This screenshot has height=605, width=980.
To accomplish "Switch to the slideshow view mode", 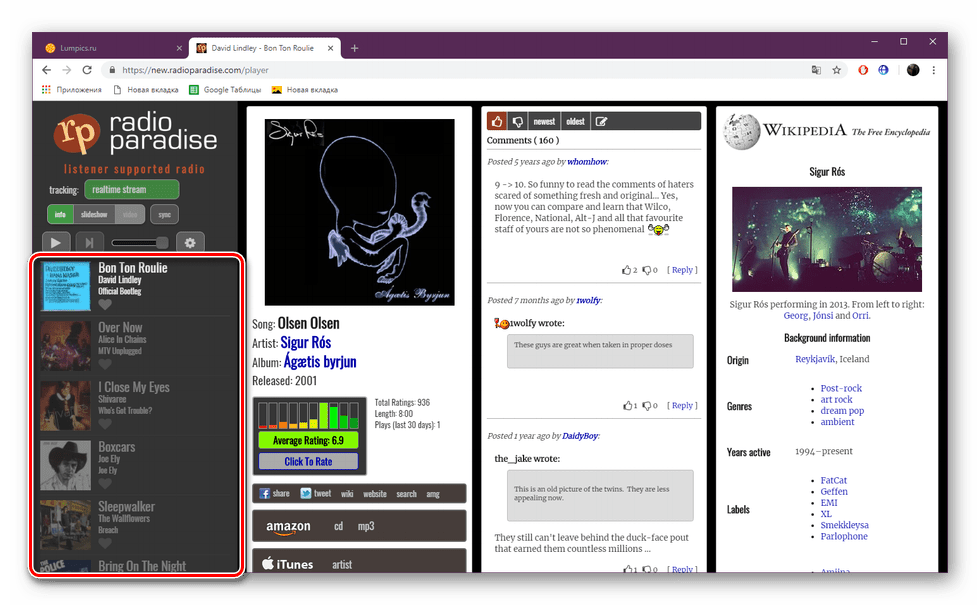I will (94, 214).
